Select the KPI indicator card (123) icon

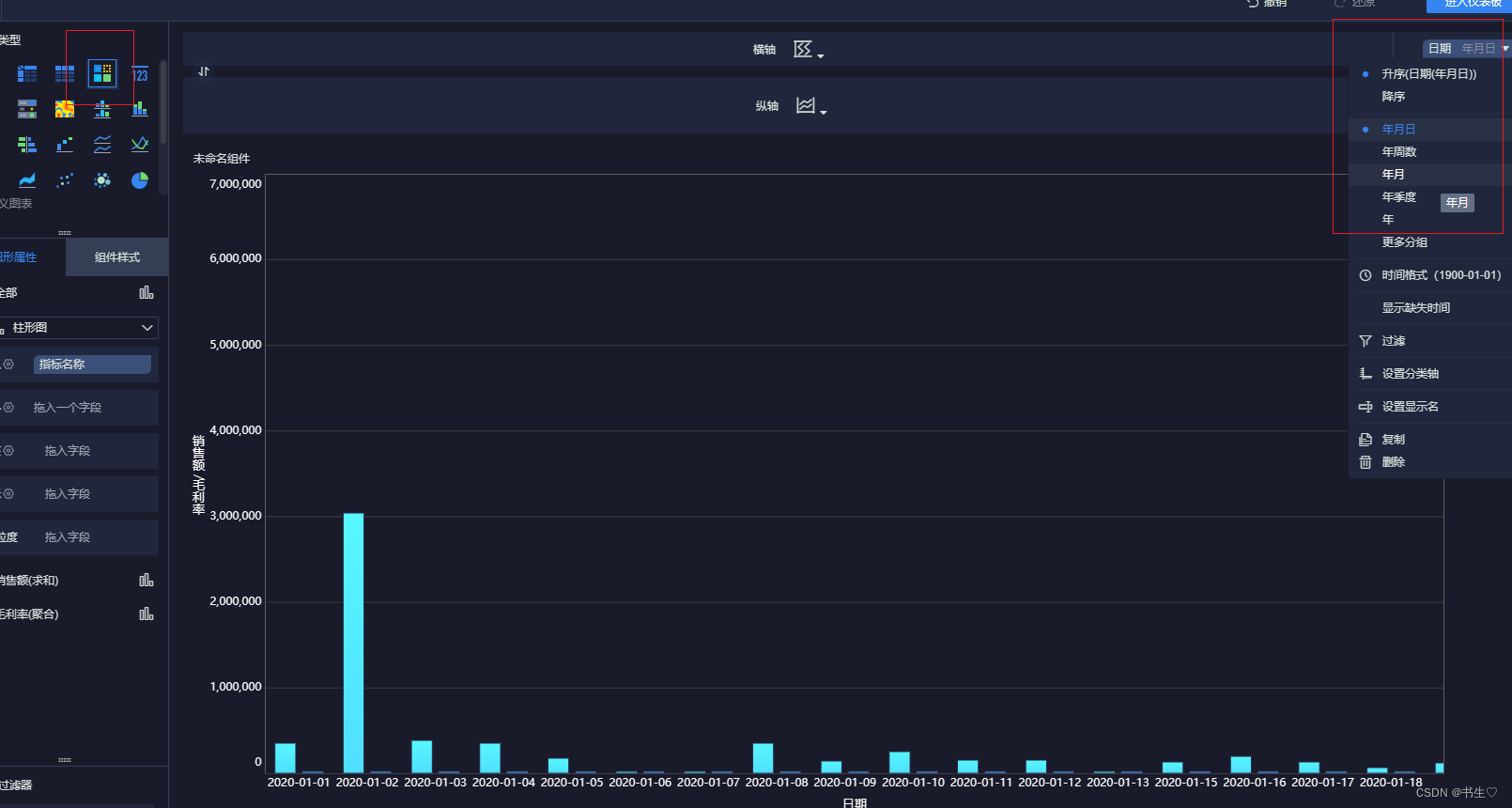(x=140, y=73)
